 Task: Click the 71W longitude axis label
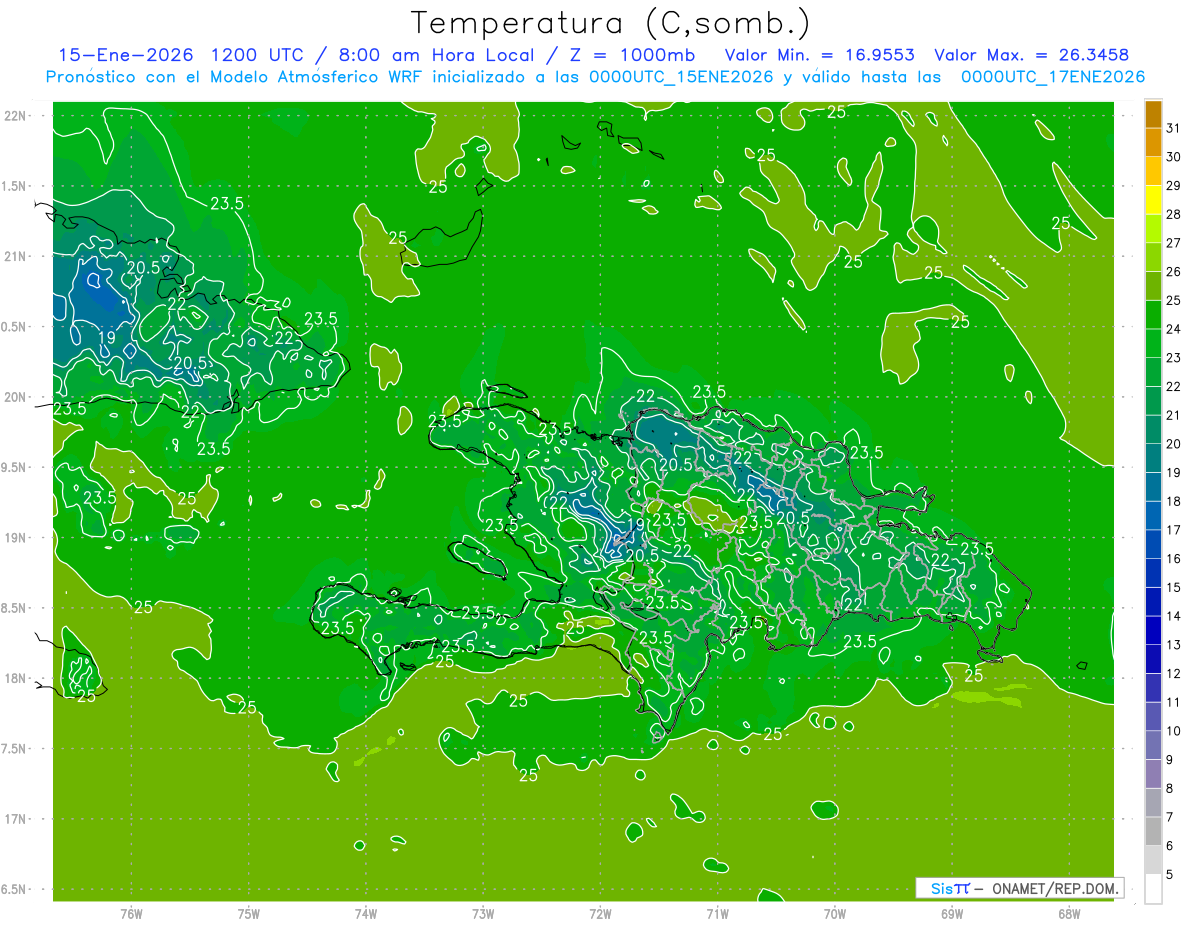point(717,913)
